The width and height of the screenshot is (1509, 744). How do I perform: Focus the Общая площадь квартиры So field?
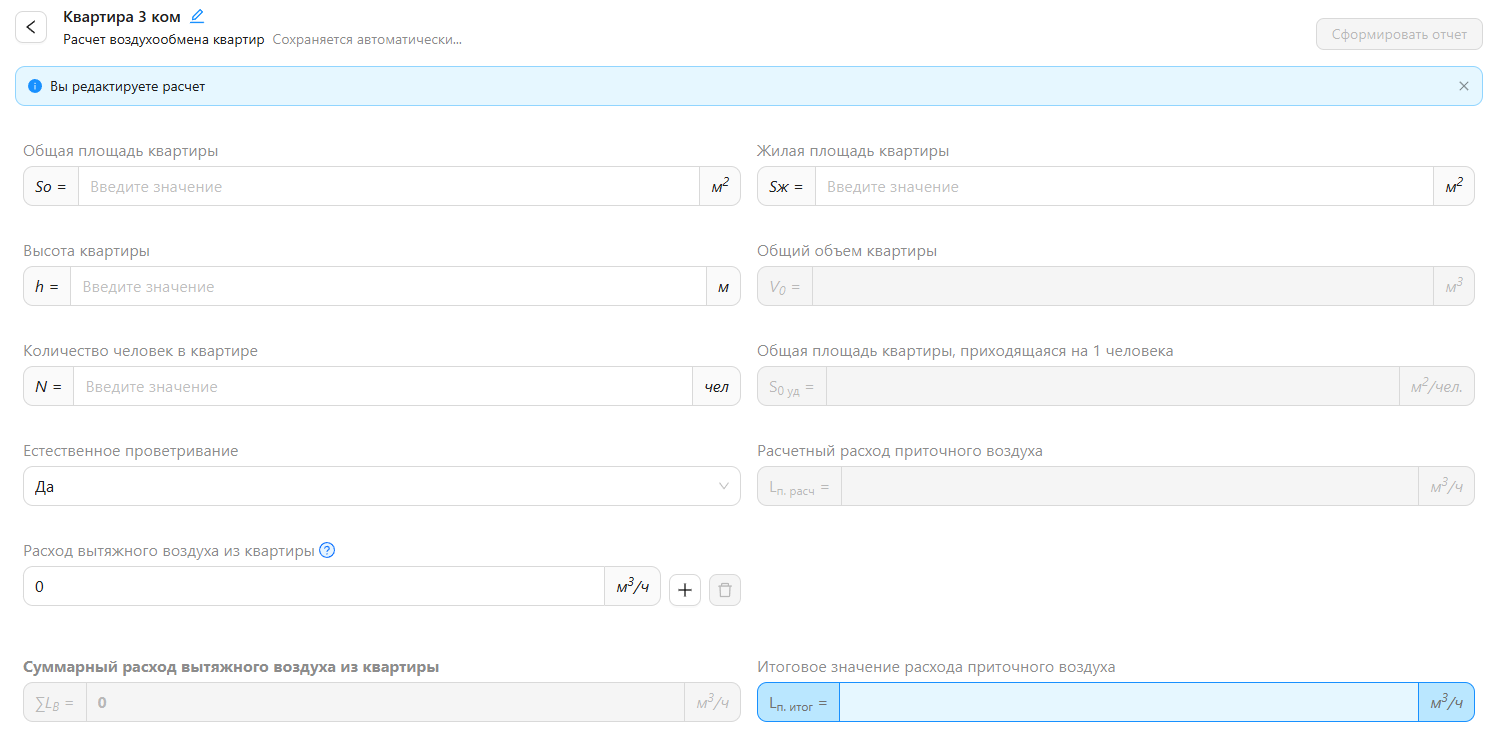pyautogui.click(x=388, y=186)
